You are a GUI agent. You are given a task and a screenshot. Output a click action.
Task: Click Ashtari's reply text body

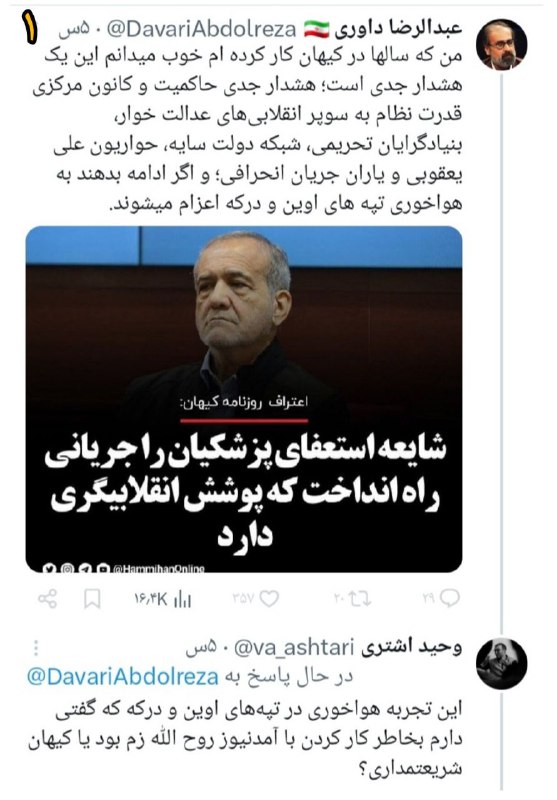(245, 739)
